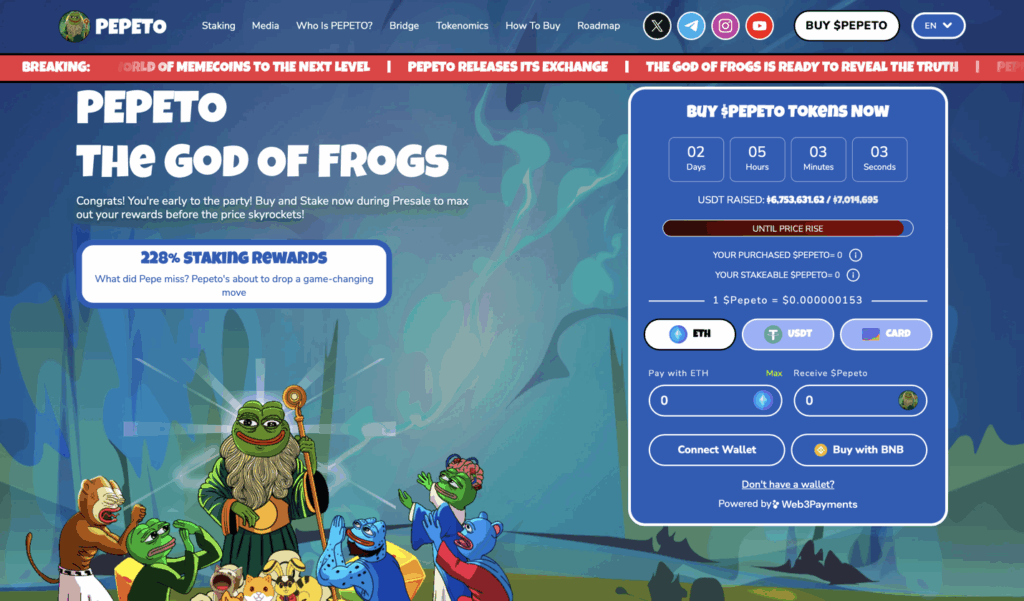Open the YouTube social icon
The height and width of the screenshot is (601, 1024).
pyautogui.click(x=759, y=26)
